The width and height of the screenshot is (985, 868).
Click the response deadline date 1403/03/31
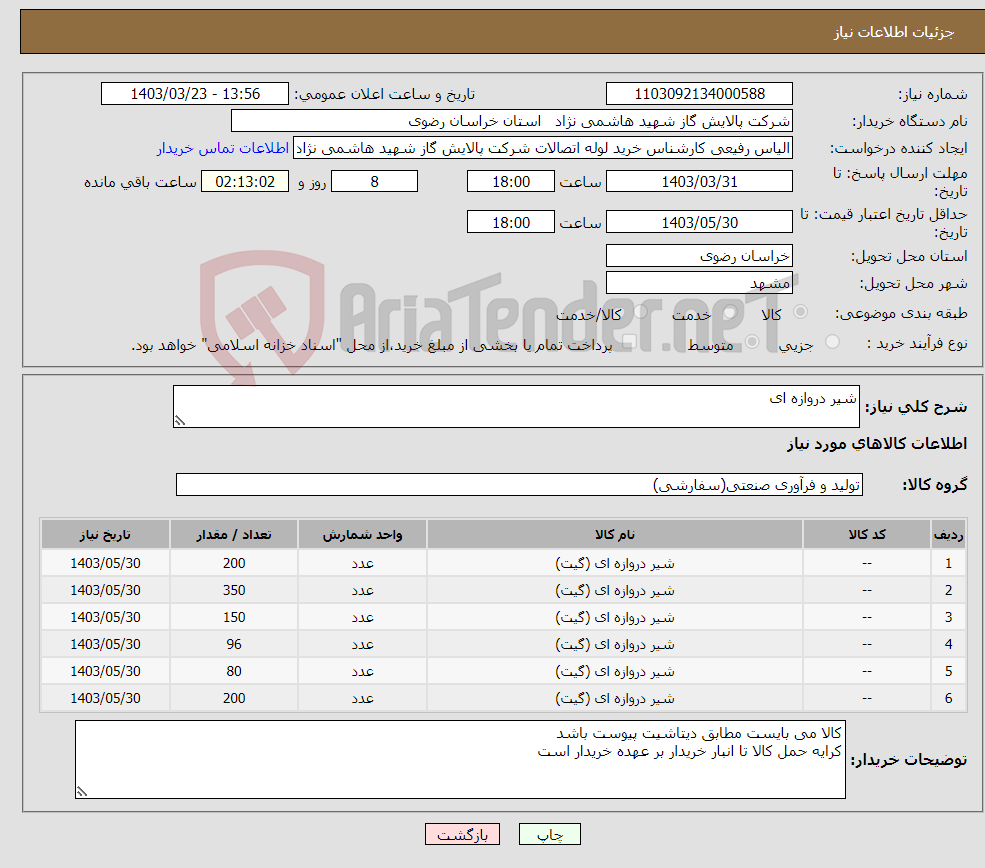(x=699, y=182)
